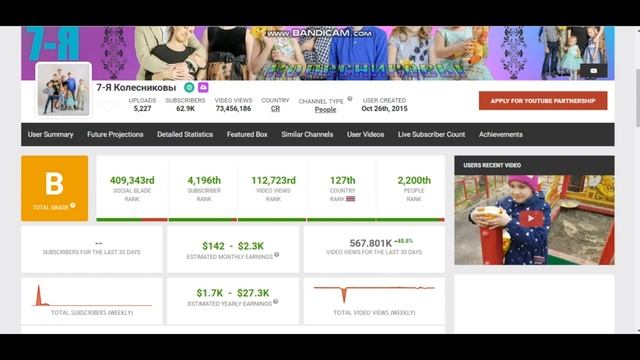Click the channel name 7-Я Колесниковы
640x360 pixels.
coord(136,87)
